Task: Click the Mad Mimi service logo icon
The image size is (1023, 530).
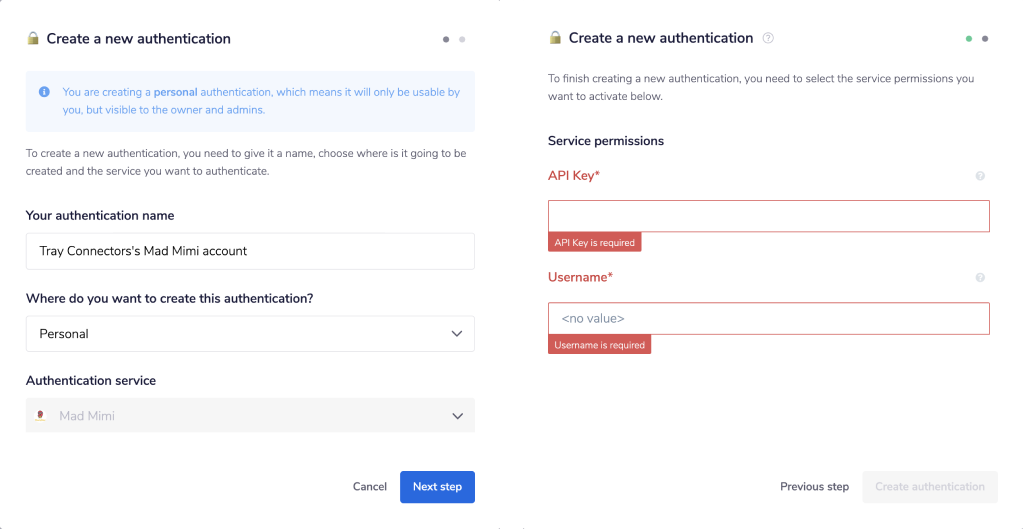Action: point(41,416)
